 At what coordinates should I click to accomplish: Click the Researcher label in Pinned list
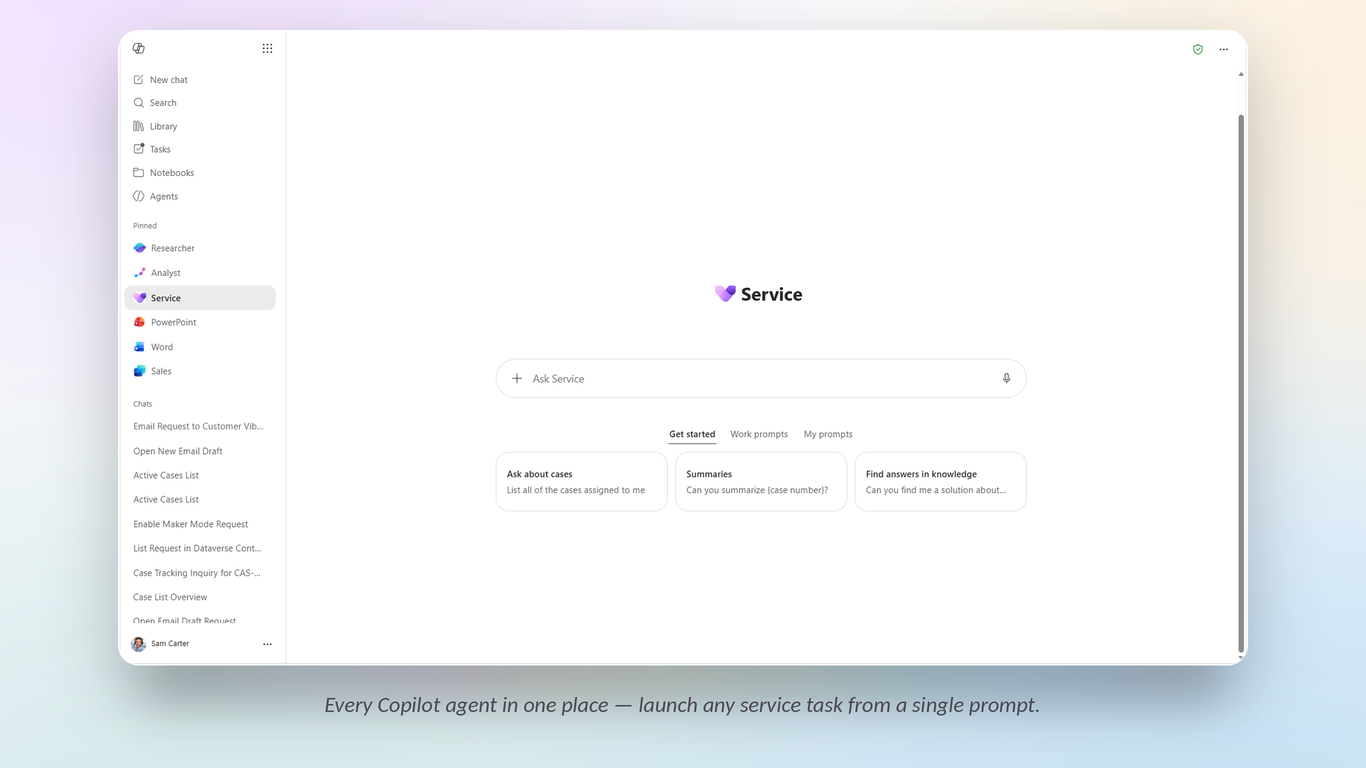[173, 248]
